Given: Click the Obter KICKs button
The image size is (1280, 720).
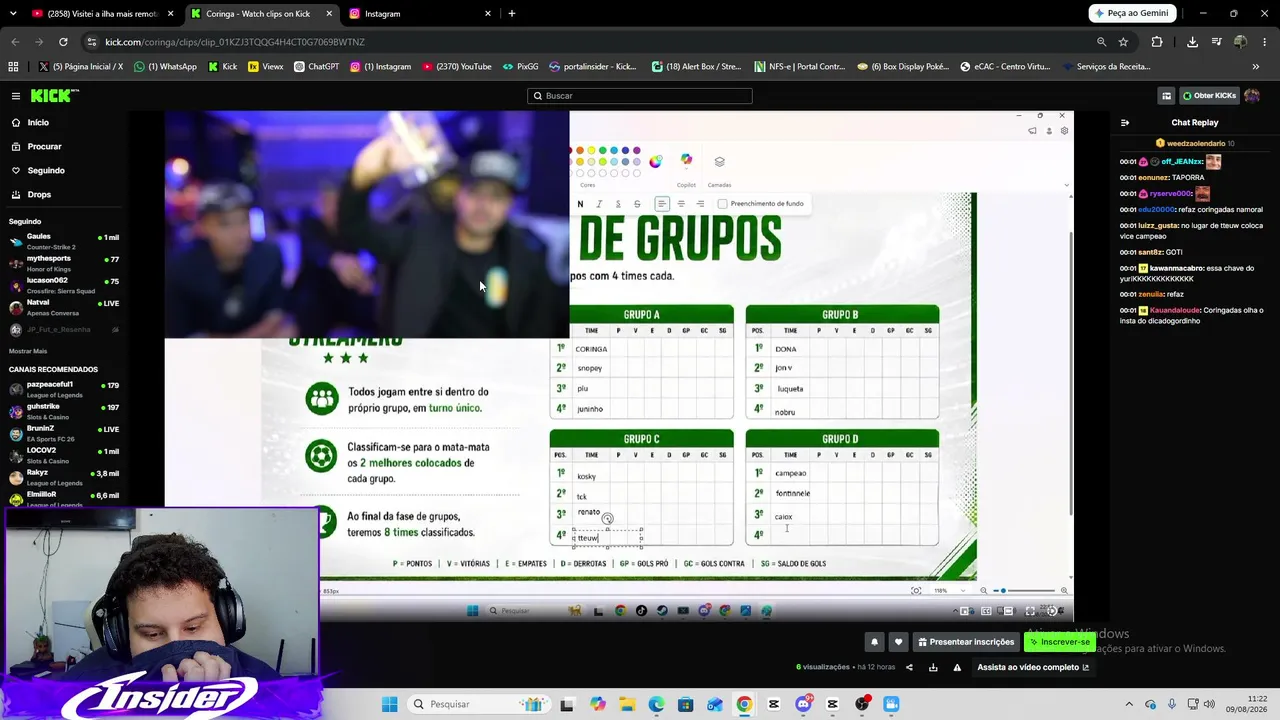Looking at the screenshot, I should click(x=1209, y=96).
